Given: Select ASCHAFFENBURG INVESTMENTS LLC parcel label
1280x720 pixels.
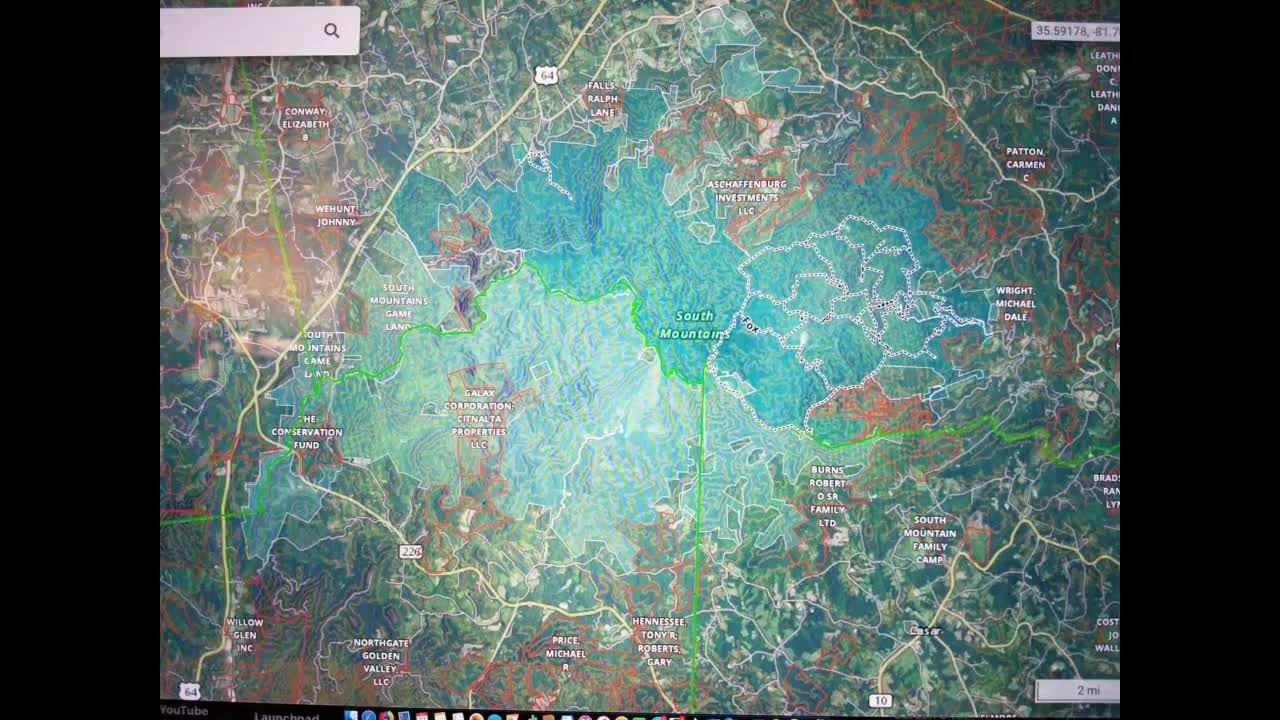Looking at the screenshot, I should [747, 198].
